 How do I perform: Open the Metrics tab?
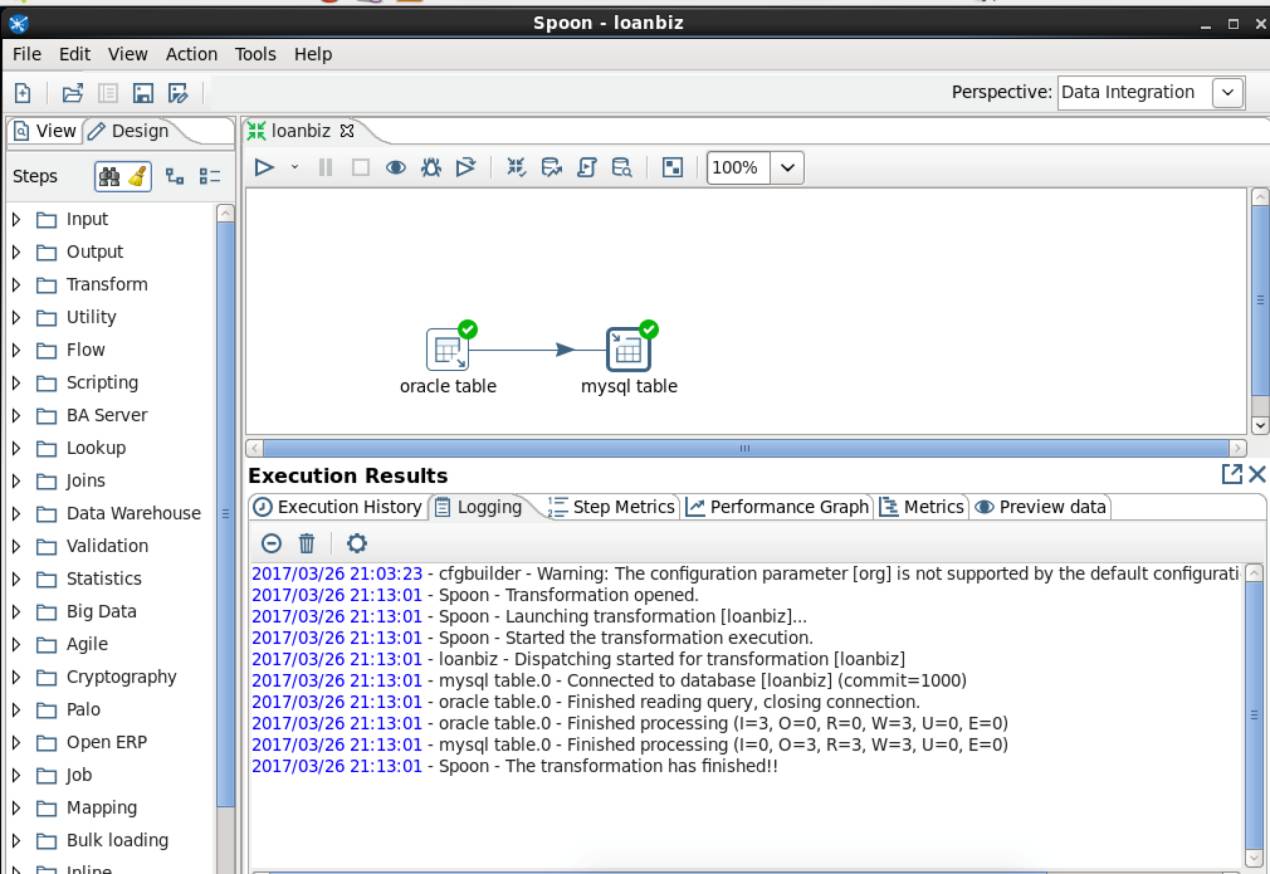coord(922,507)
